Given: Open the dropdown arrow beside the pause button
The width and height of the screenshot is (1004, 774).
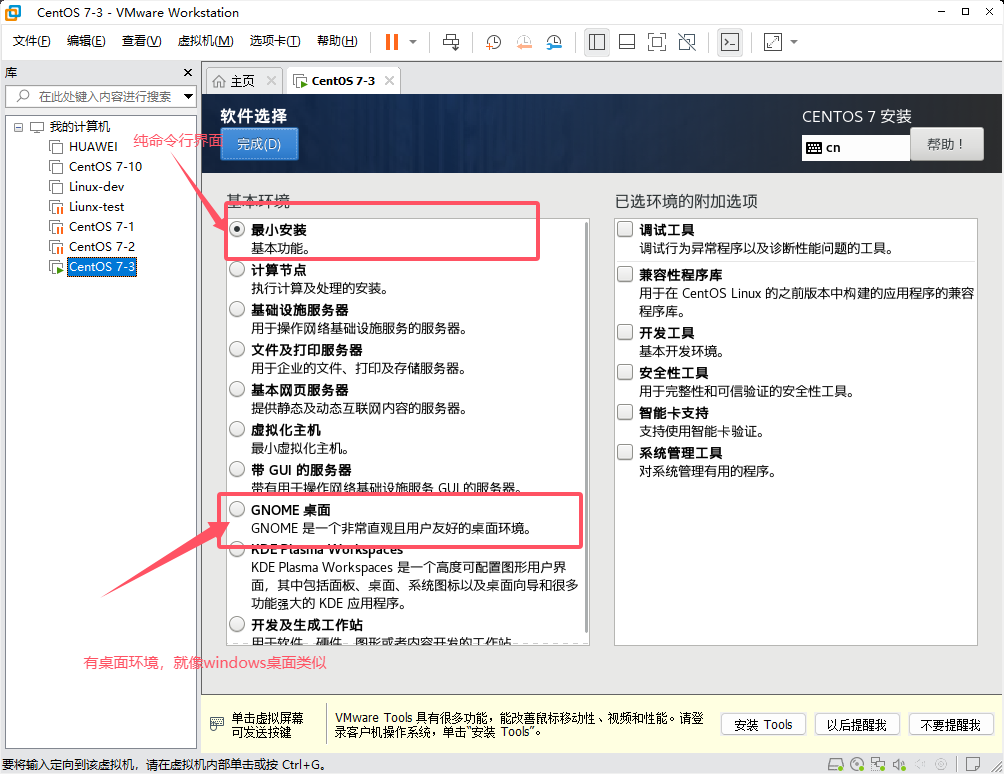Looking at the screenshot, I should 413,42.
